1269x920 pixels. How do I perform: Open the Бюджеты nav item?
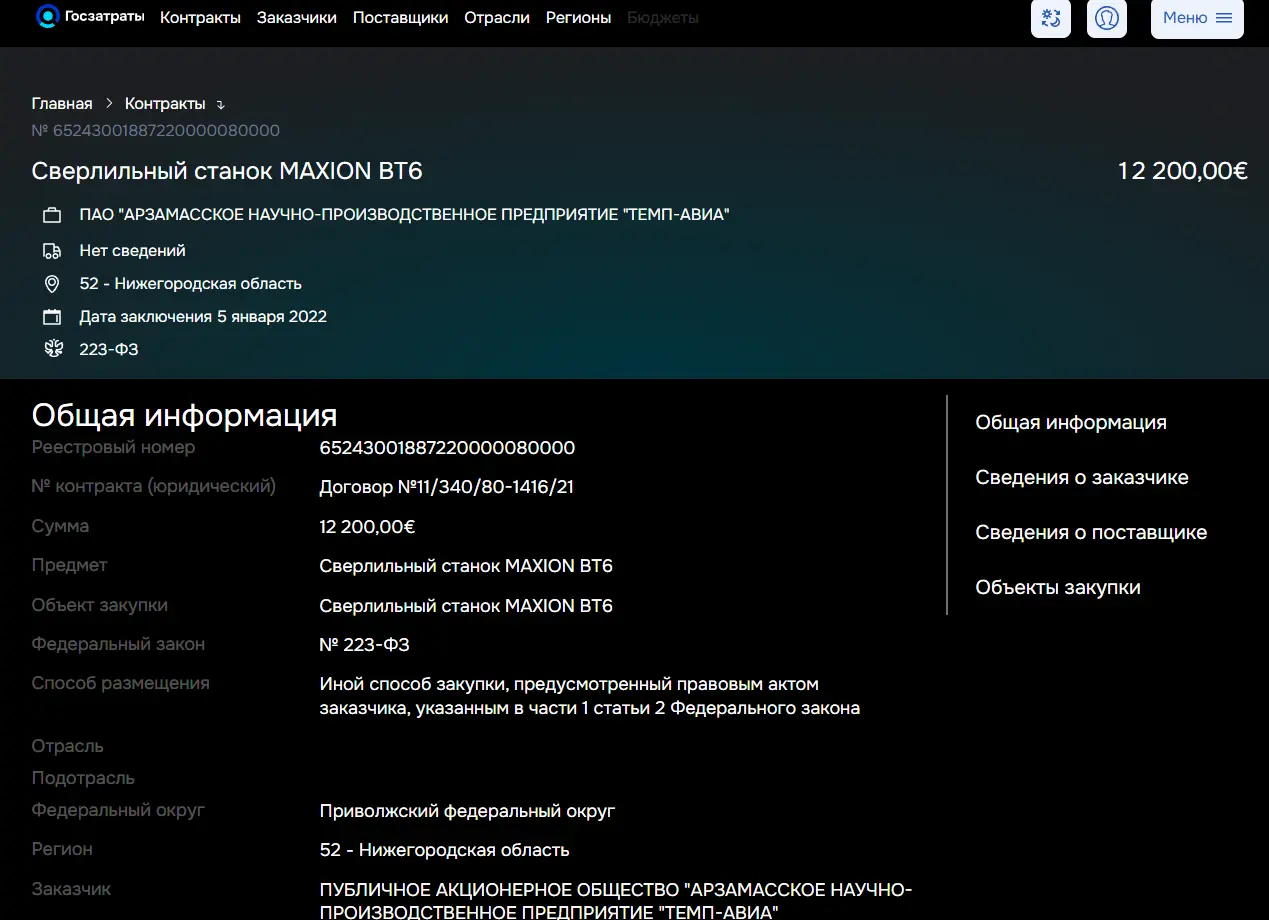(663, 18)
